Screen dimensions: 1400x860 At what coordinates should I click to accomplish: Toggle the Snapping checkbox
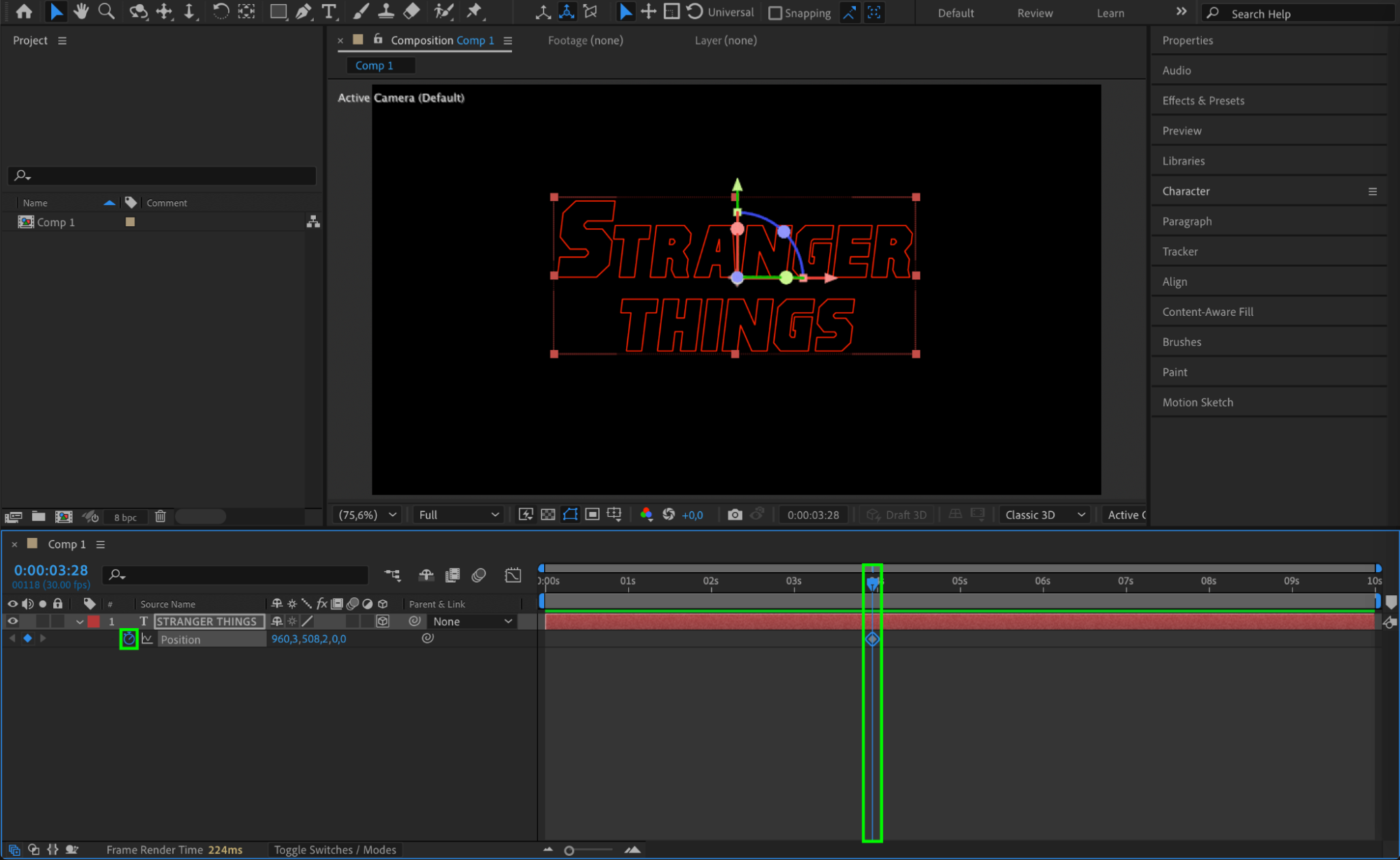(775, 13)
